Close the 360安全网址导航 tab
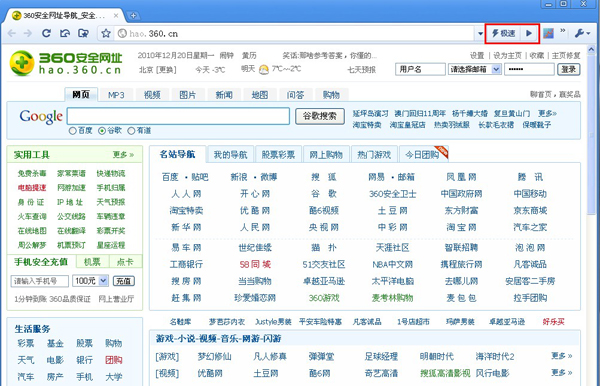This screenshot has width=600, height=386. 116,16
